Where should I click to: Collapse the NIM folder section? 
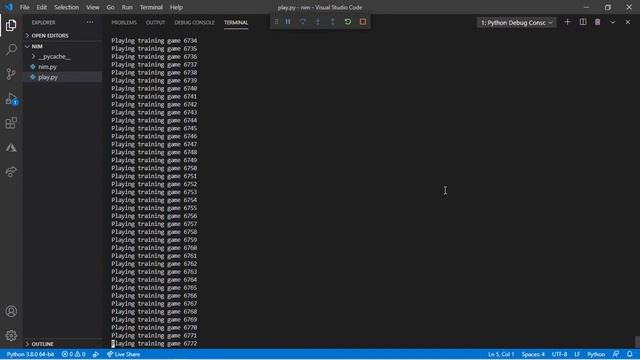62,46
